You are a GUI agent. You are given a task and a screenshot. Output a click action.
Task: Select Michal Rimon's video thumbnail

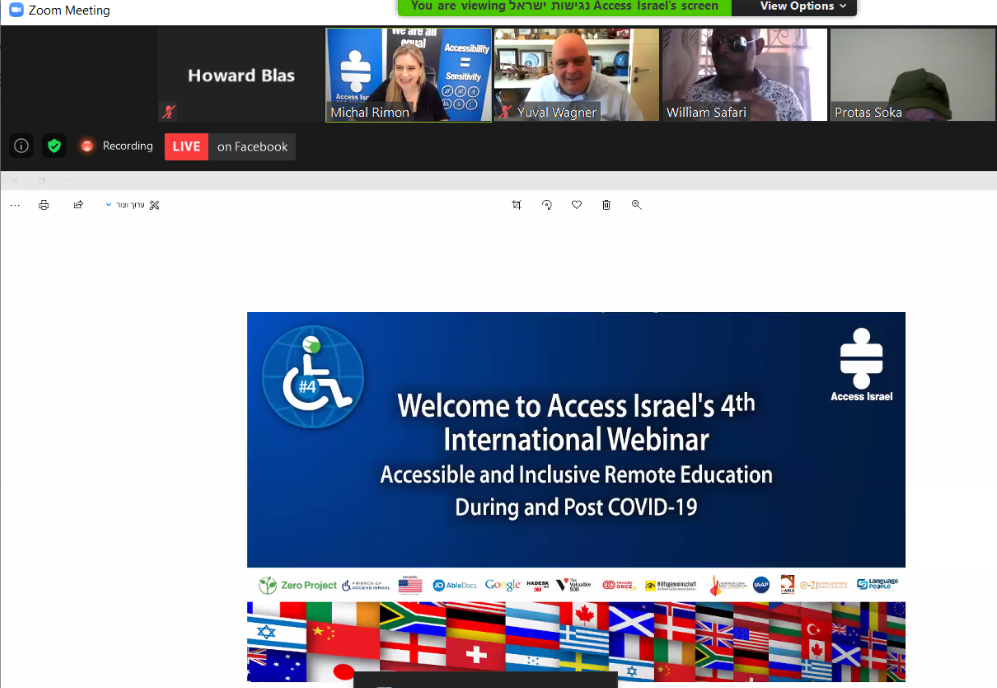(x=408, y=75)
